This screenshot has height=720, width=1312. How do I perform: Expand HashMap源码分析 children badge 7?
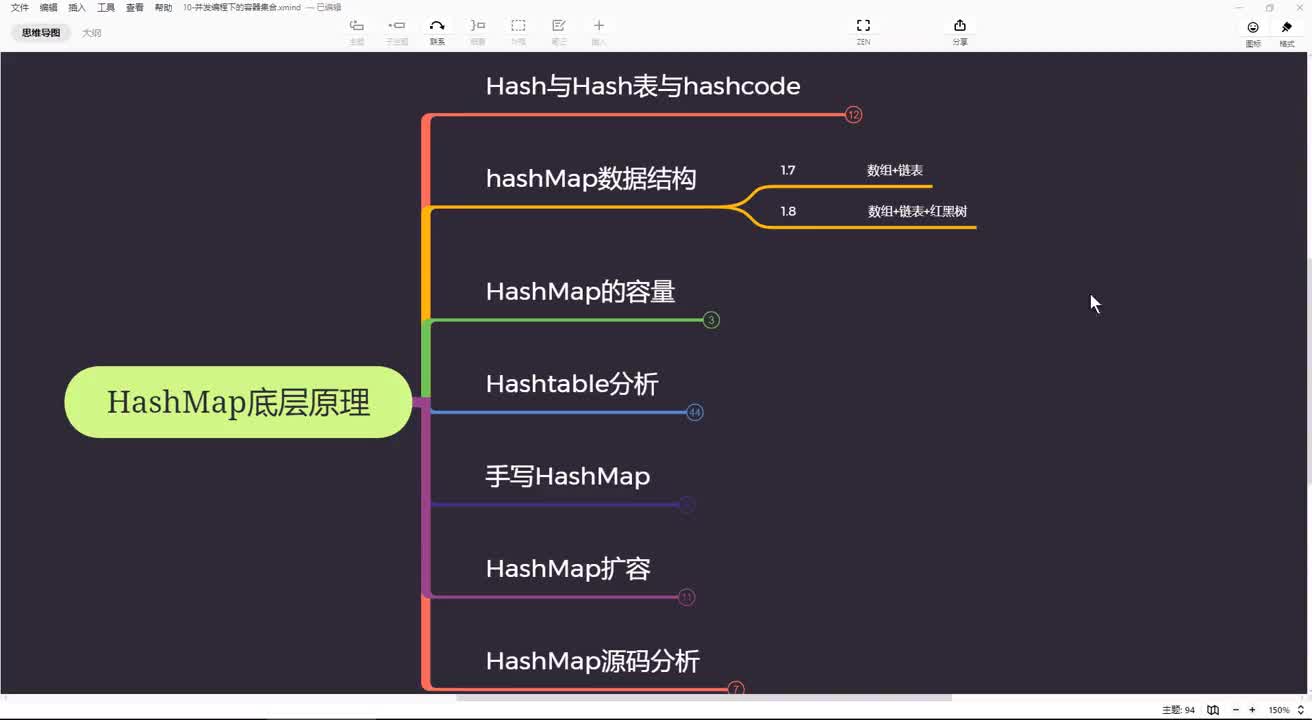click(736, 688)
